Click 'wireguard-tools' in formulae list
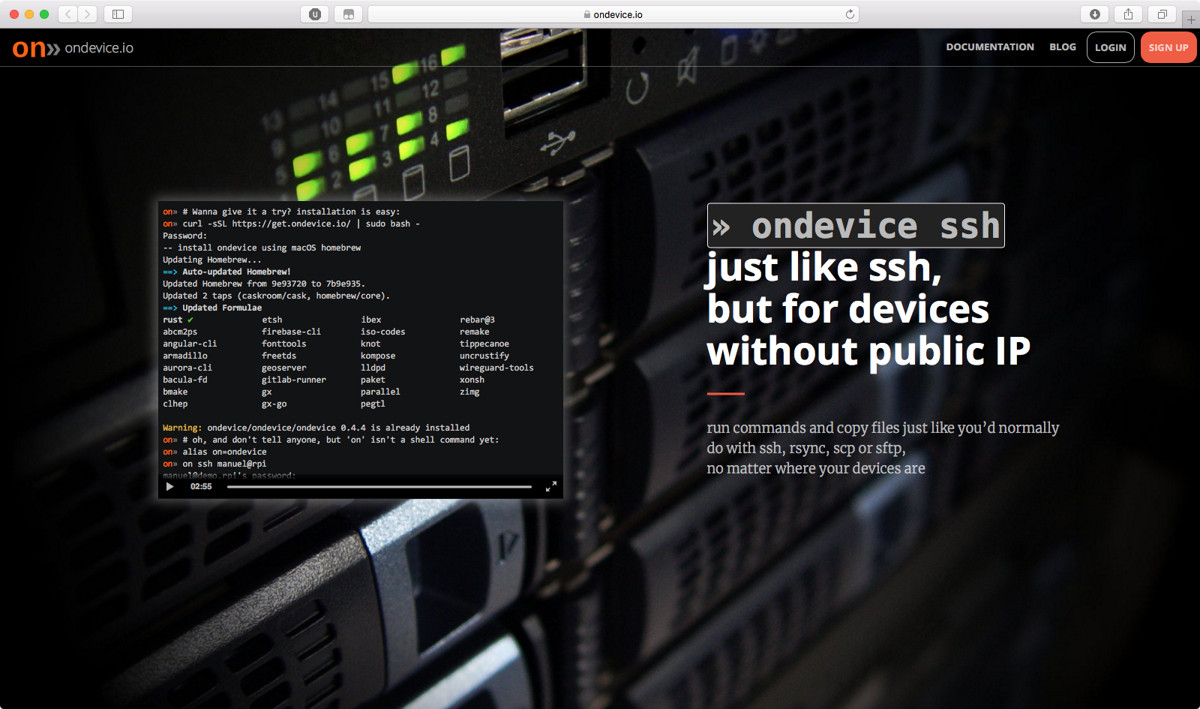The image size is (1200, 709). [496, 368]
